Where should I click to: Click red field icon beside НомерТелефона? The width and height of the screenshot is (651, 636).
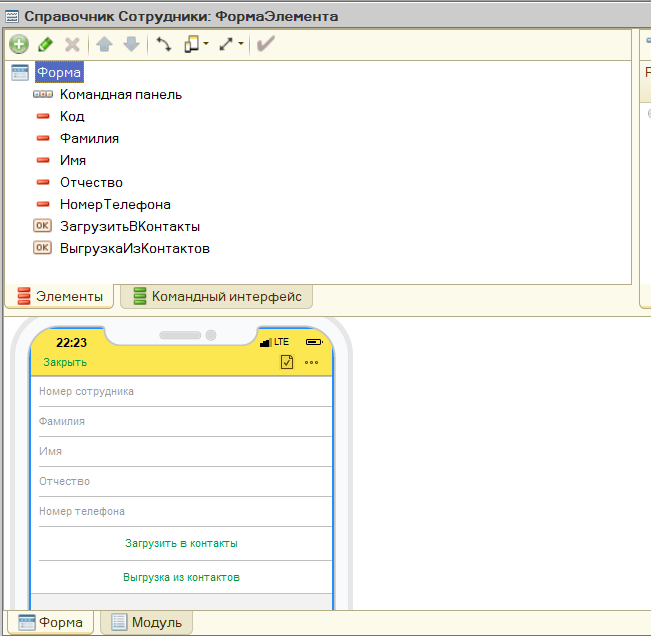pos(43,204)
